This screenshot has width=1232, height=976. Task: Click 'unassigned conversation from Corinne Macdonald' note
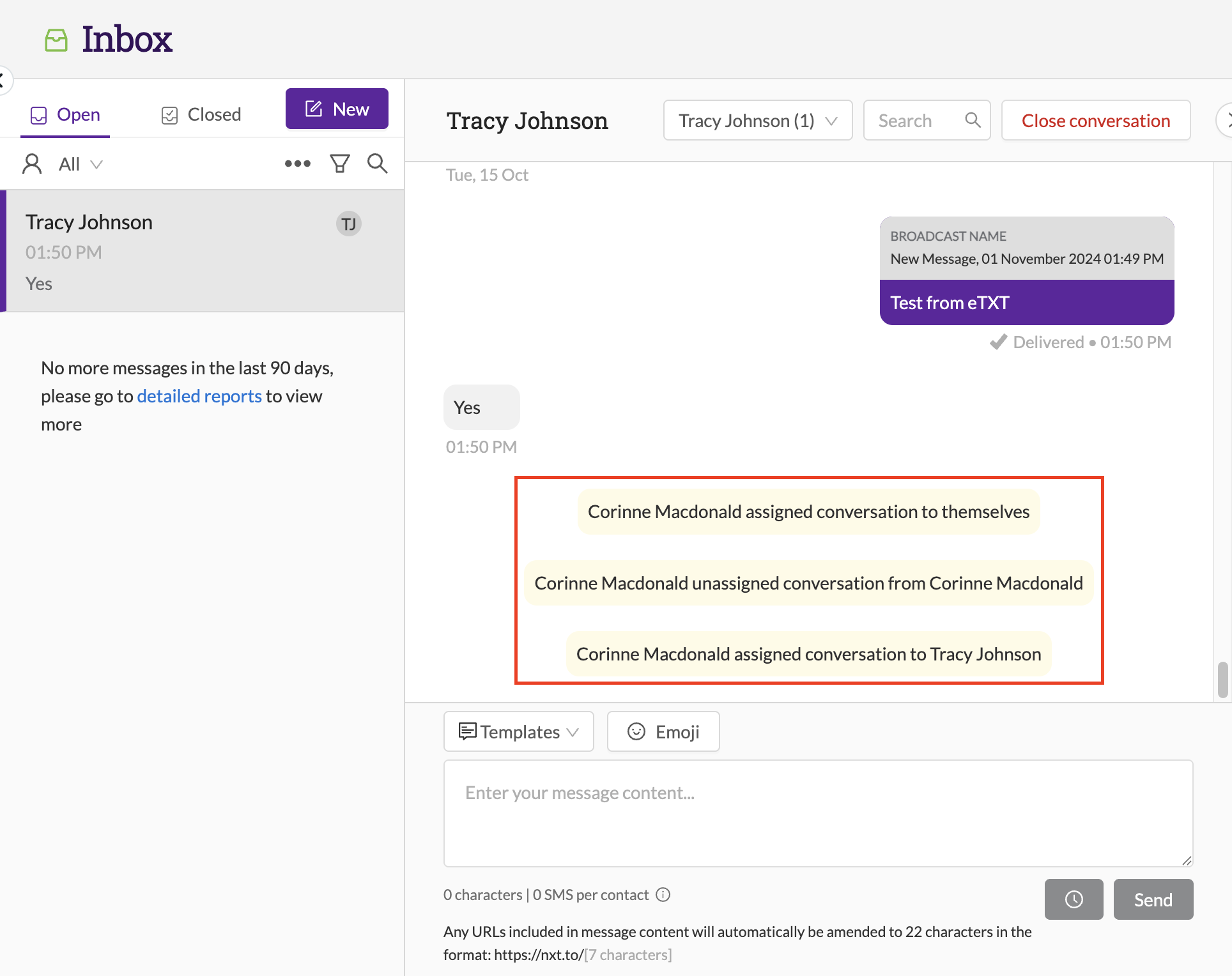pyautogui.click(x=809, y=583)
